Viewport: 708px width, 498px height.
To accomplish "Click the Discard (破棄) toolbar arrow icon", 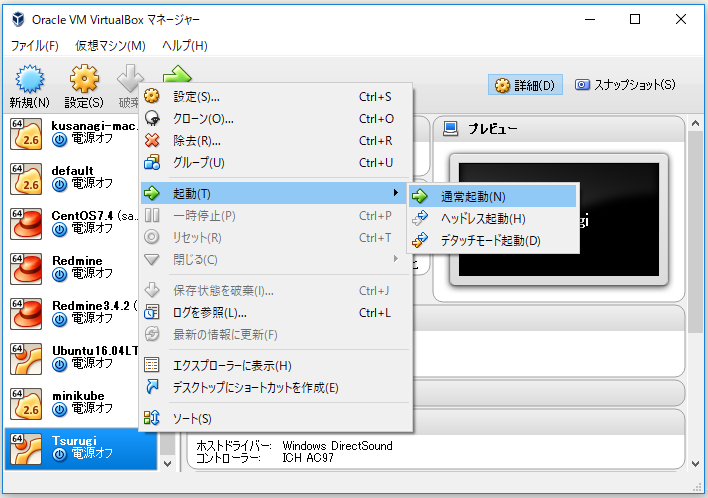I will coord(129,78).
